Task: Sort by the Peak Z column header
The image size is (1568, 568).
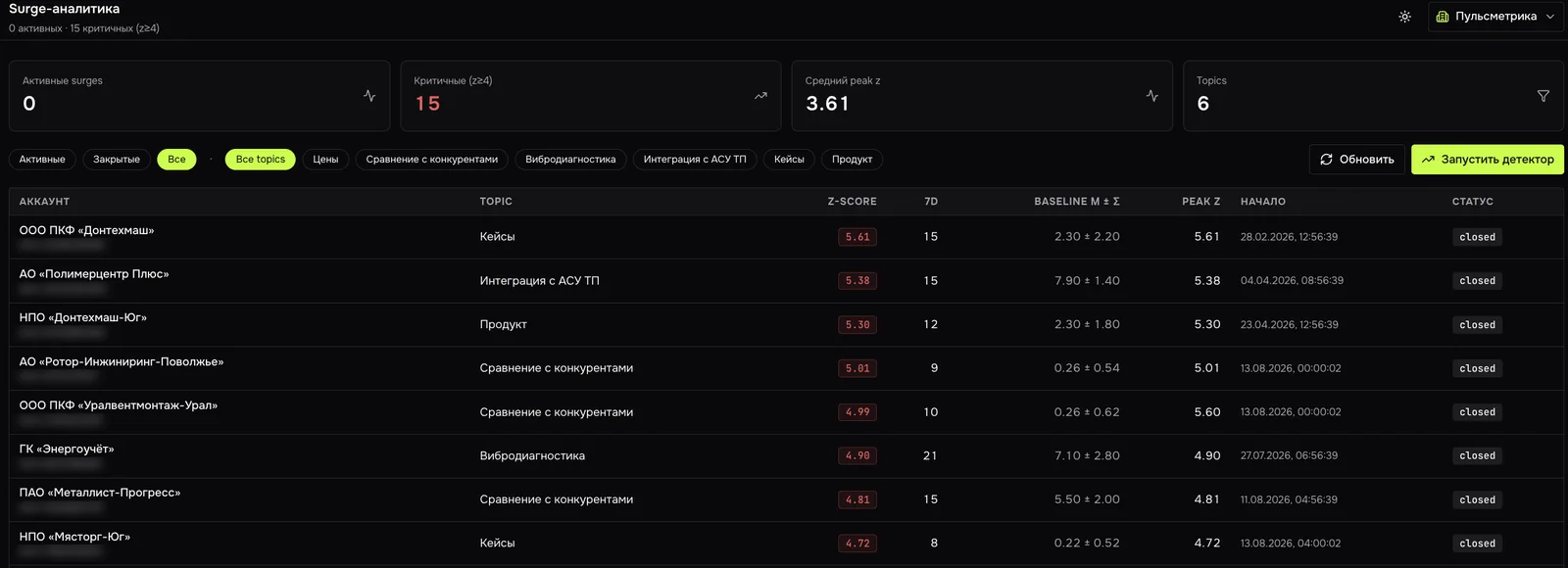Action: (1200, 202)
